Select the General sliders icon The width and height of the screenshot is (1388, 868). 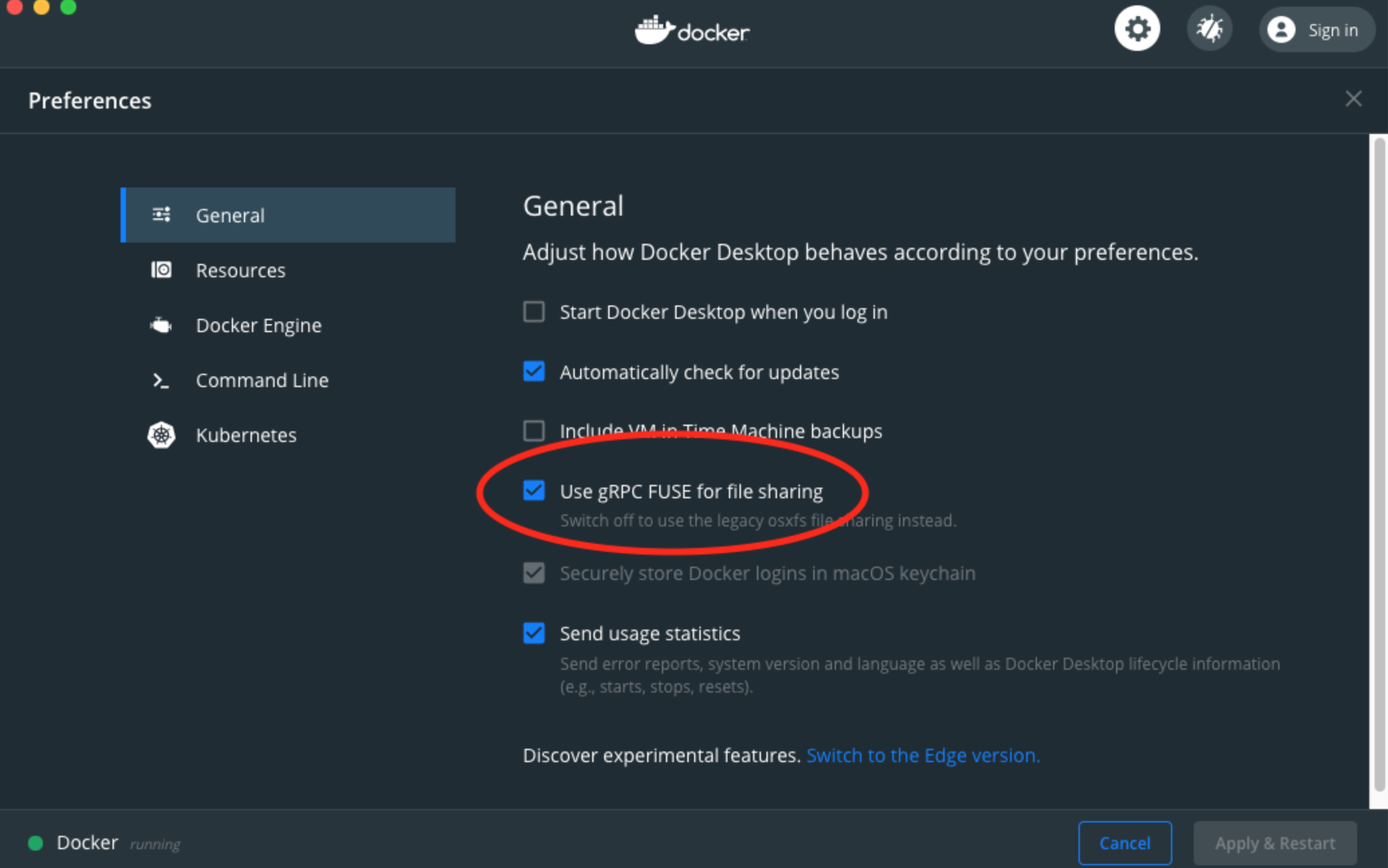161,214
